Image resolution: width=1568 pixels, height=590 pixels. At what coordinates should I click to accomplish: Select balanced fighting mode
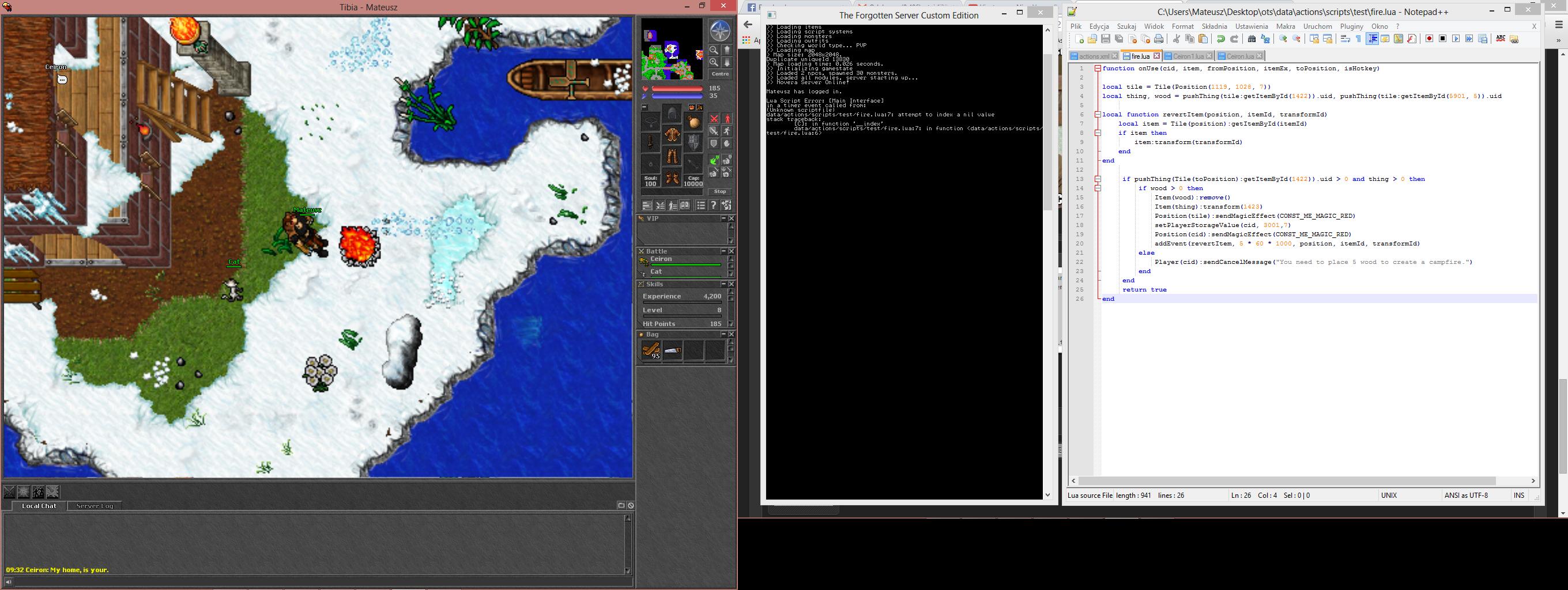(x=714, y=131)
